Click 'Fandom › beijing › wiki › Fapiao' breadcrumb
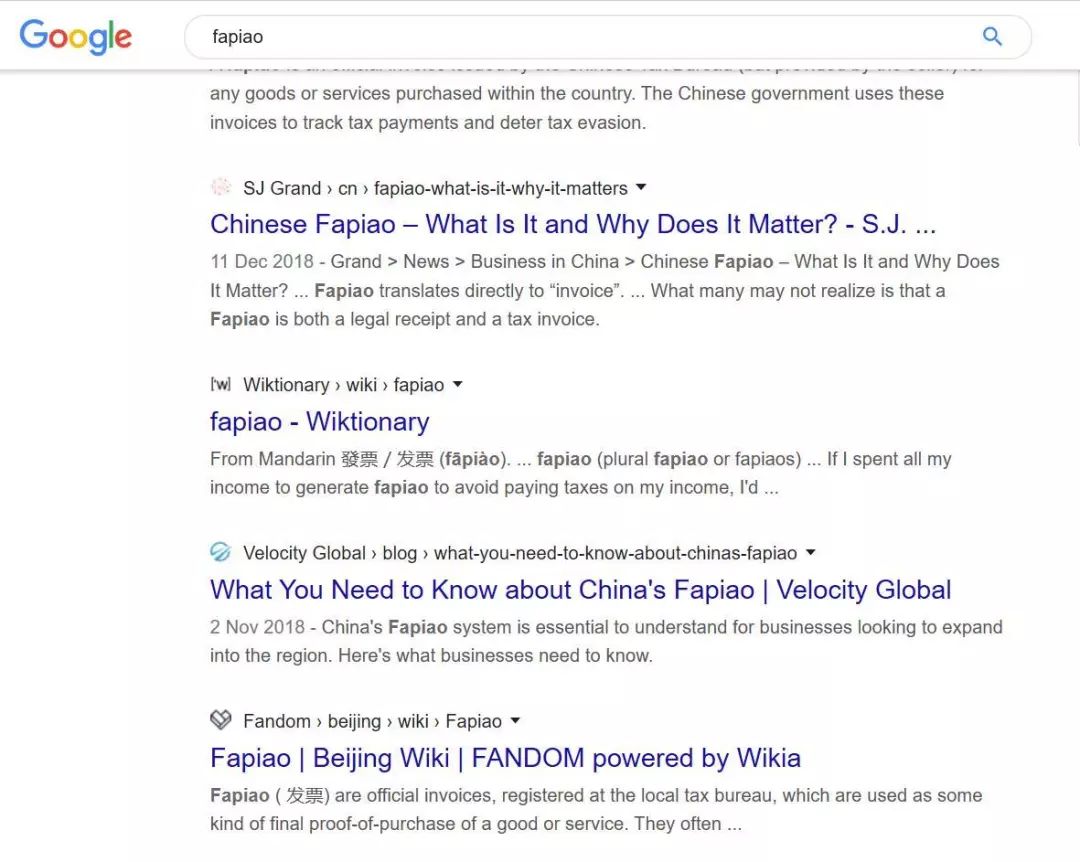This screenshot has width=1080, height=862. pyautogui.click(x=373, y=721)
